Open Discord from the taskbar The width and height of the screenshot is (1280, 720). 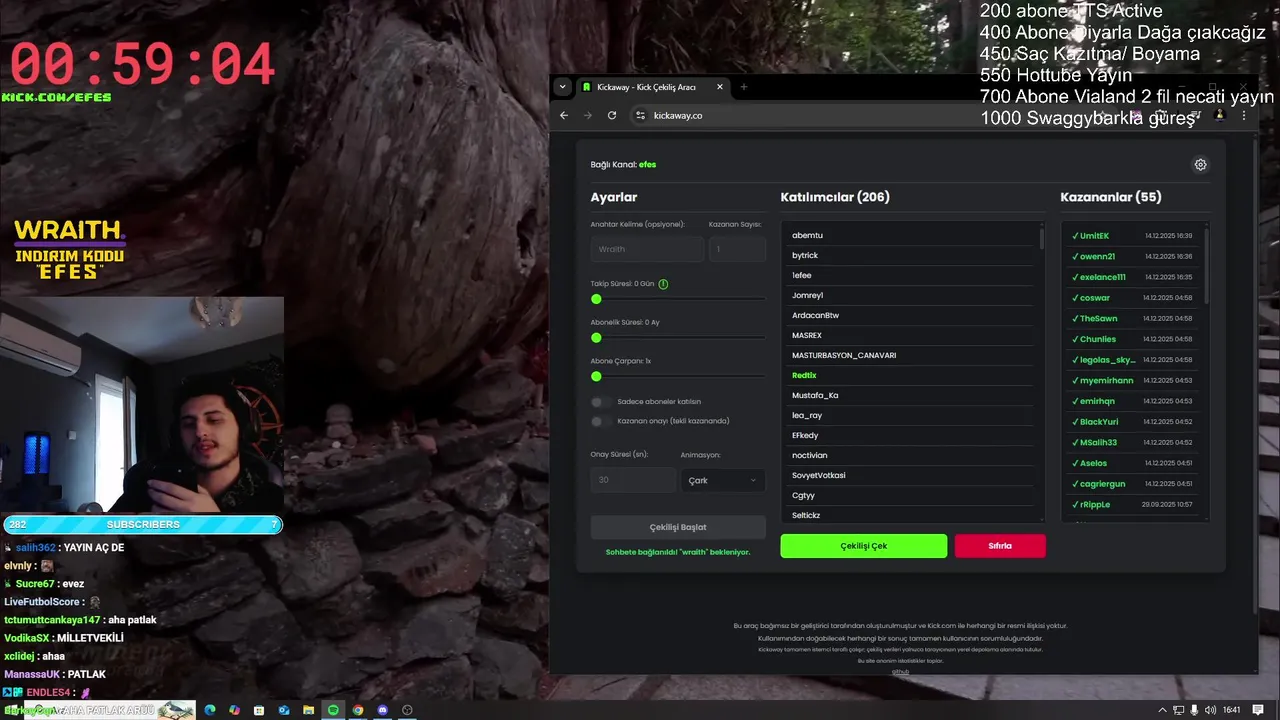(382, 710)
